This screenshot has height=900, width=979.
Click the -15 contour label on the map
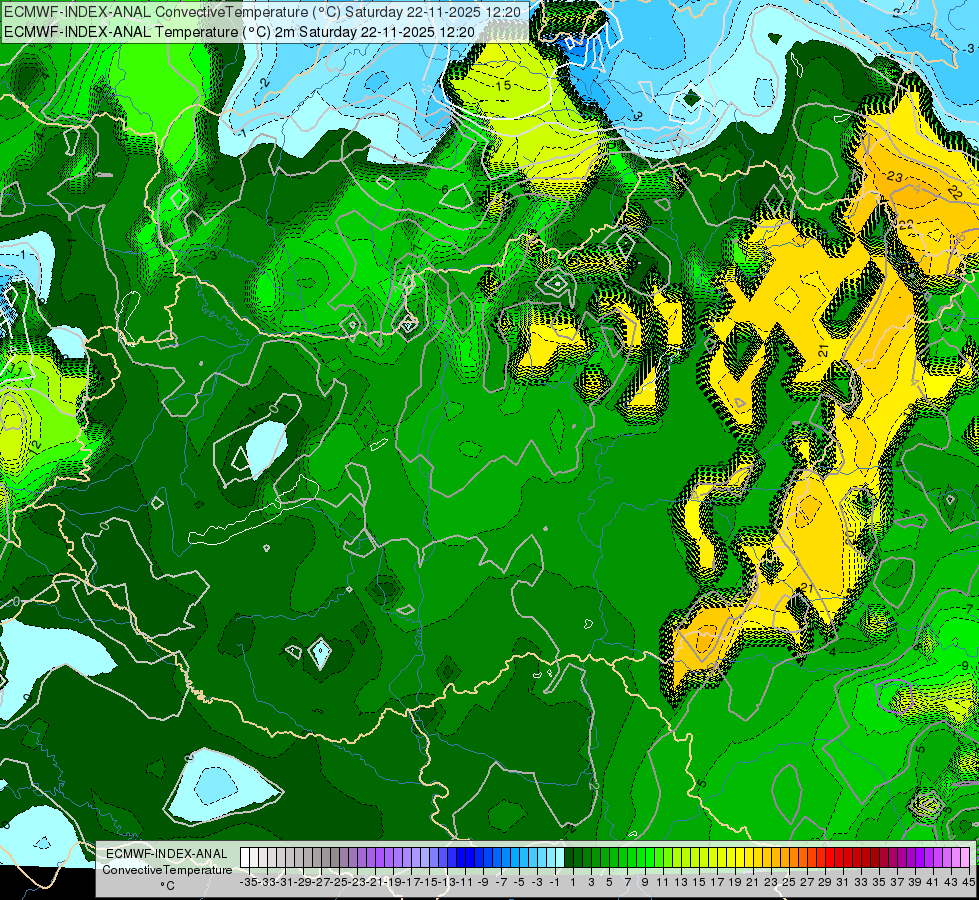tap(501, 86)
